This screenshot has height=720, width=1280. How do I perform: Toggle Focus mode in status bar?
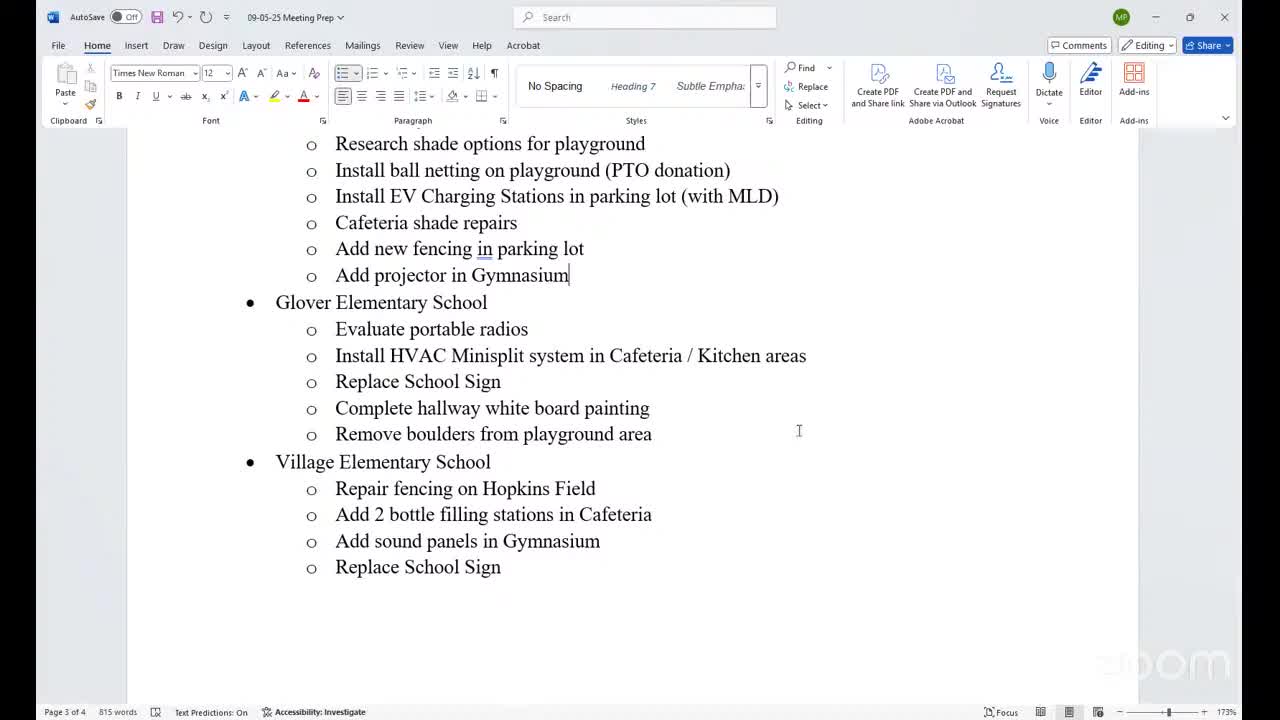pyautogui.click(x=1001, y=712)
